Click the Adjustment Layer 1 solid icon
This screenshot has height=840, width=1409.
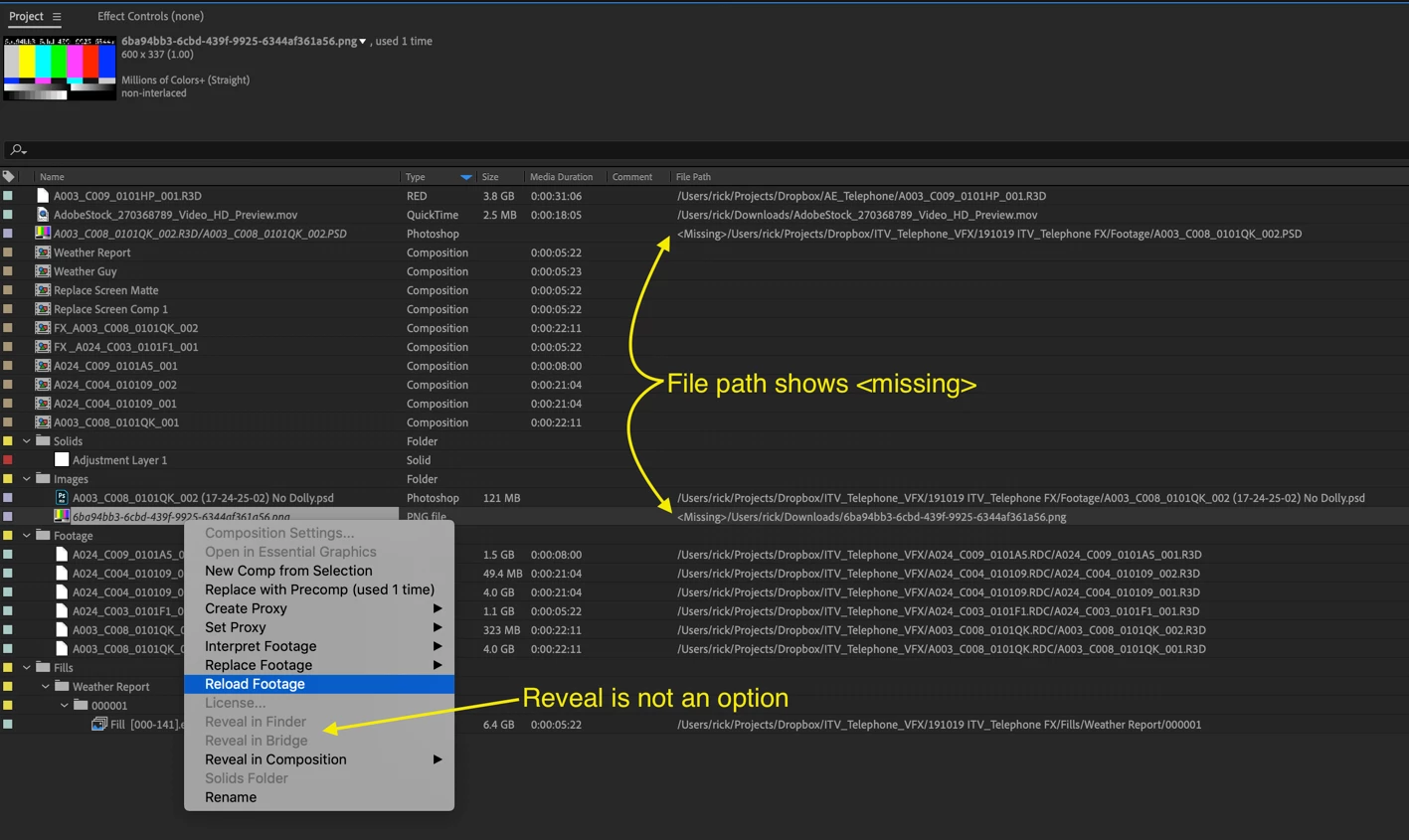pyautogui.click(x=62, y=460)
